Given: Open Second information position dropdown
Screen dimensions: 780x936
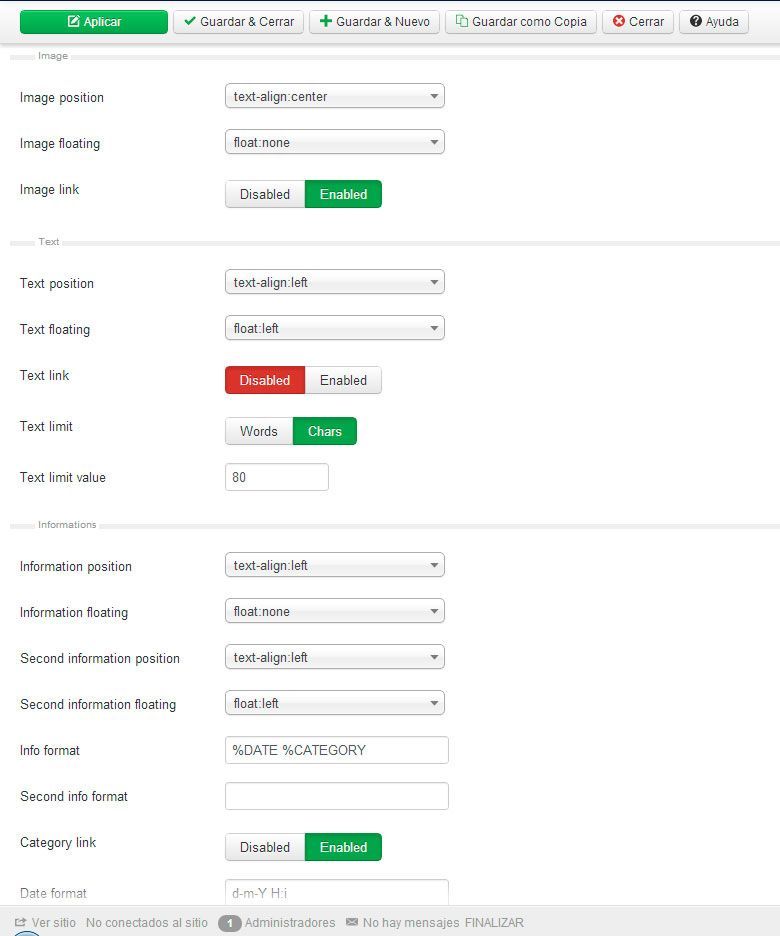Looking at the screenshot, I should (x=335, y=657).
